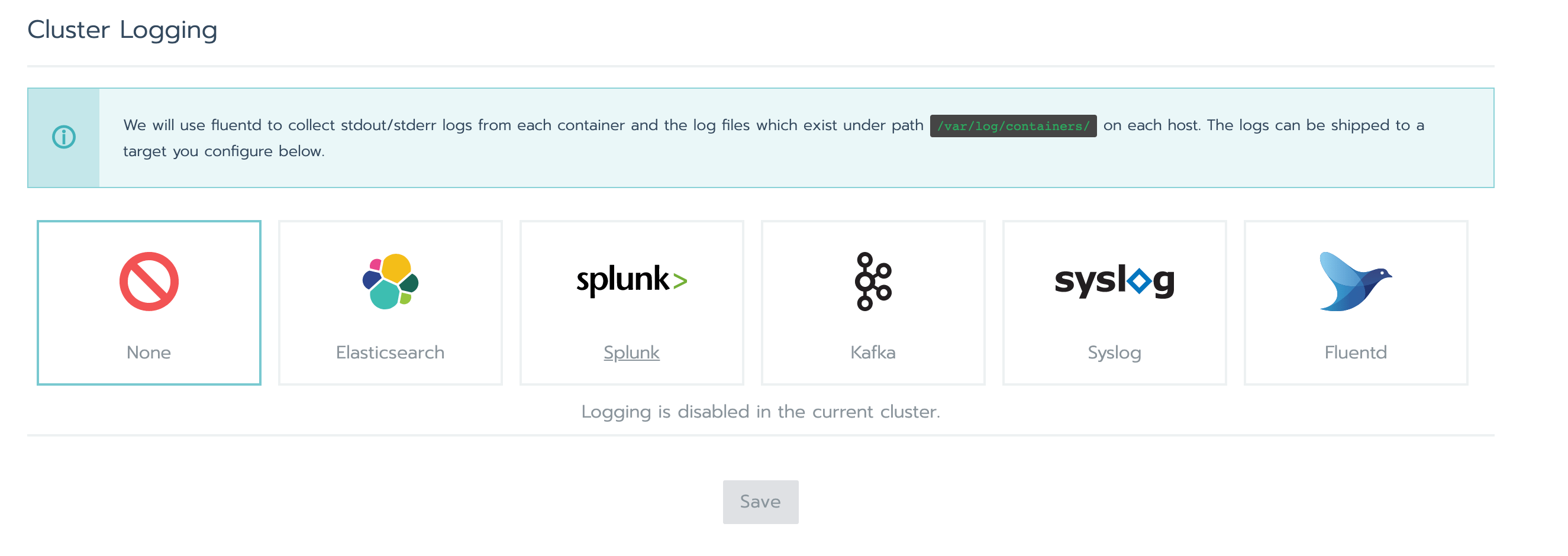Click the Elasticsearch label text
Image resolution: width=1568 pixels, height=556 pixels.
coord(390,352)
